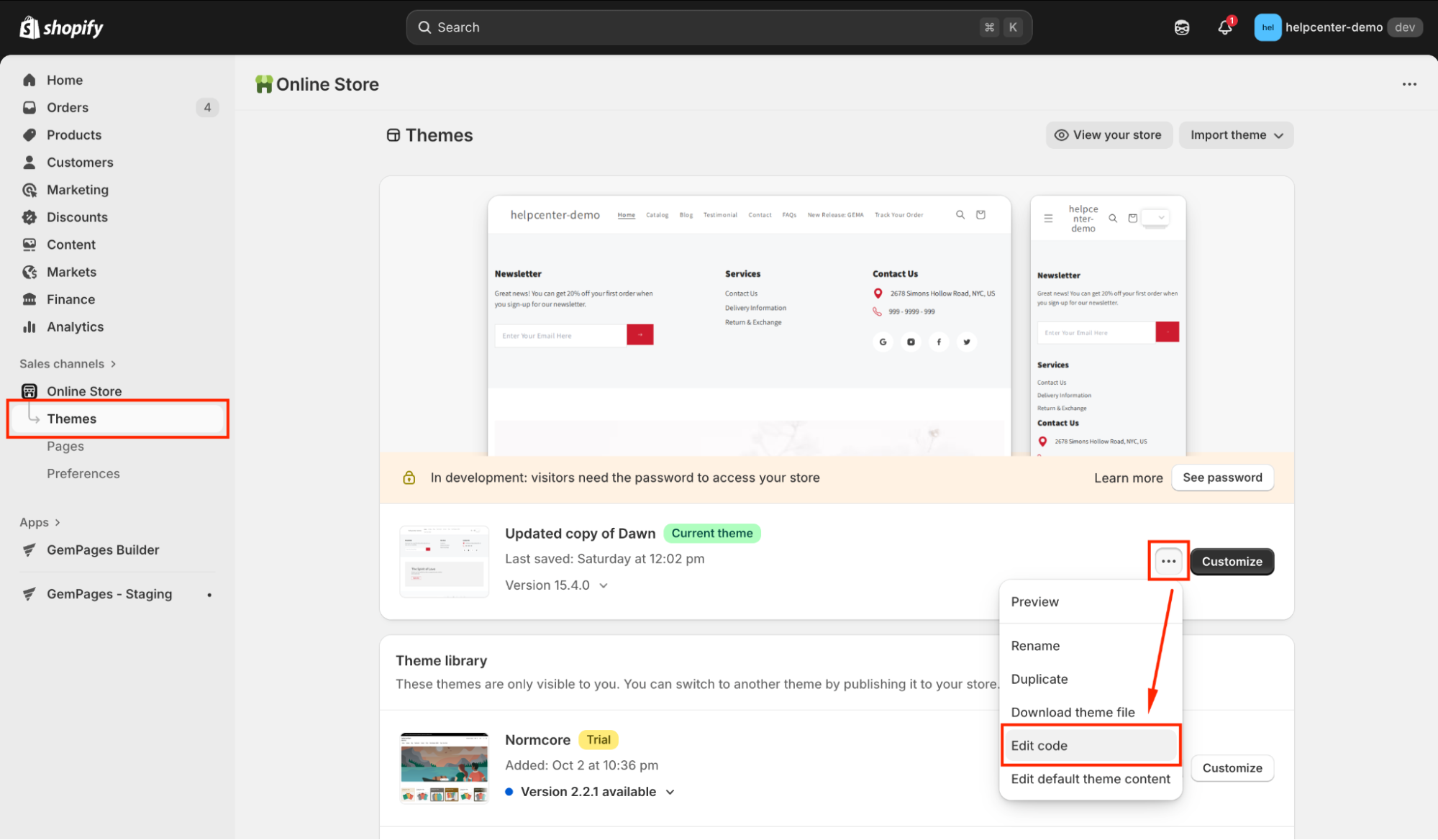This screenshot has width=1438, height=840.
Task: Expand Version 2.2.1 available dropdown
Action: pos(670,792)
